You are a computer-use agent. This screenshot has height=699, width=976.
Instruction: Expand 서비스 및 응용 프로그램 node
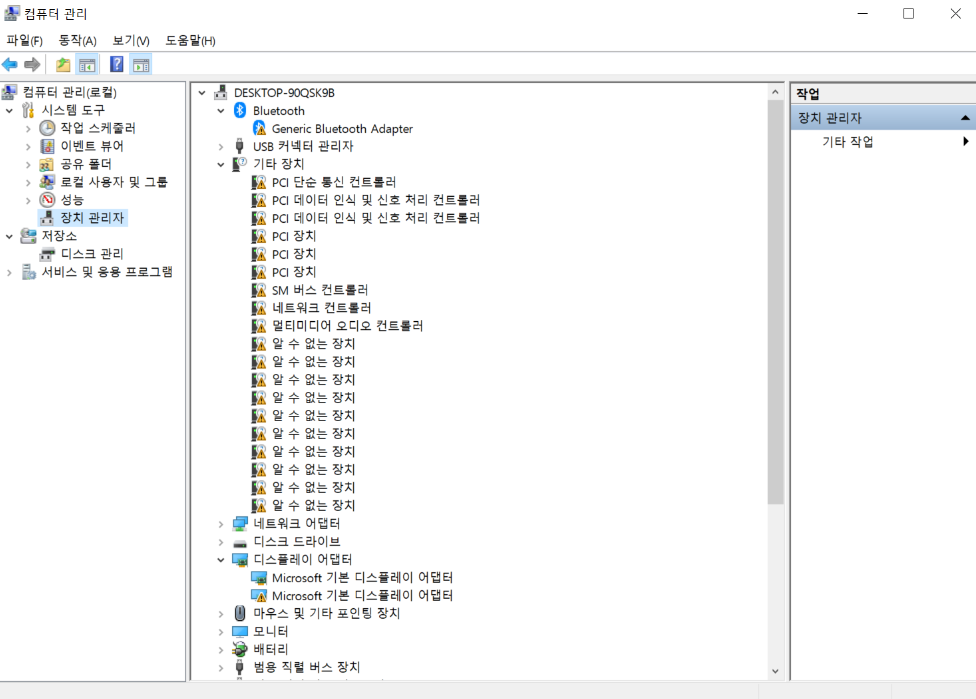[9, 273]
